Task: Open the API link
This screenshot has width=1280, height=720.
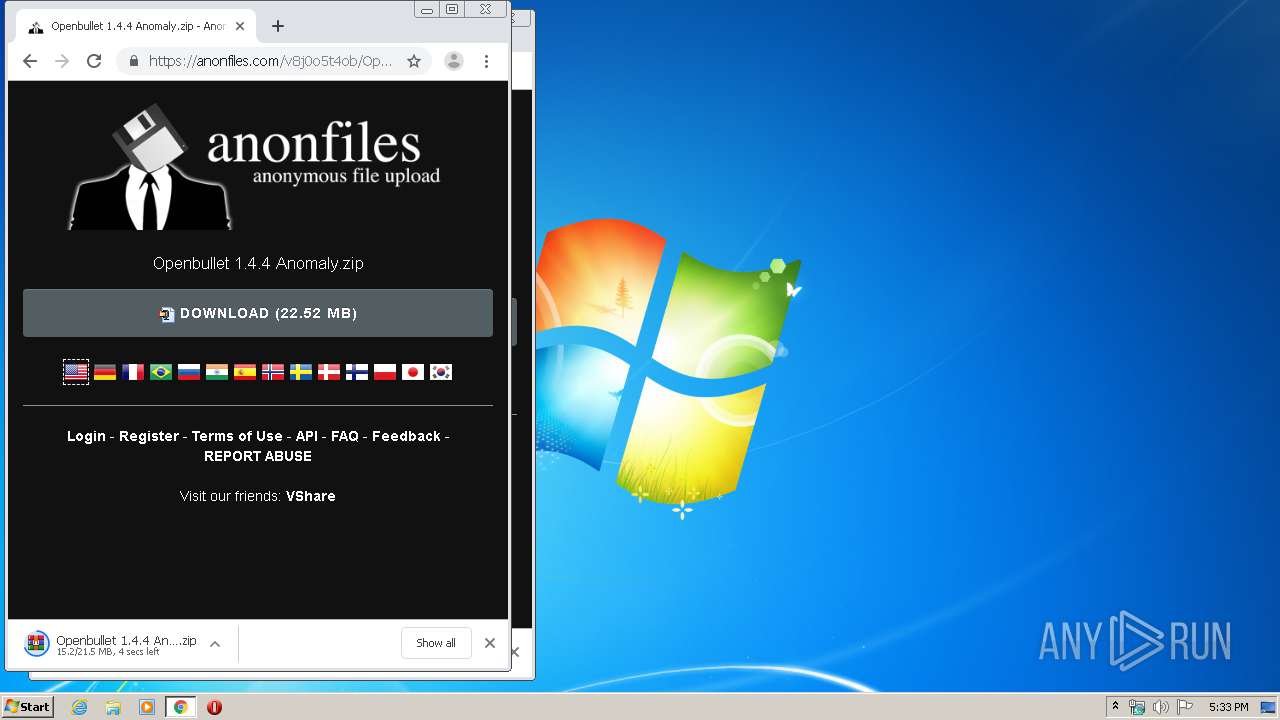Action: tap(307, 437)
